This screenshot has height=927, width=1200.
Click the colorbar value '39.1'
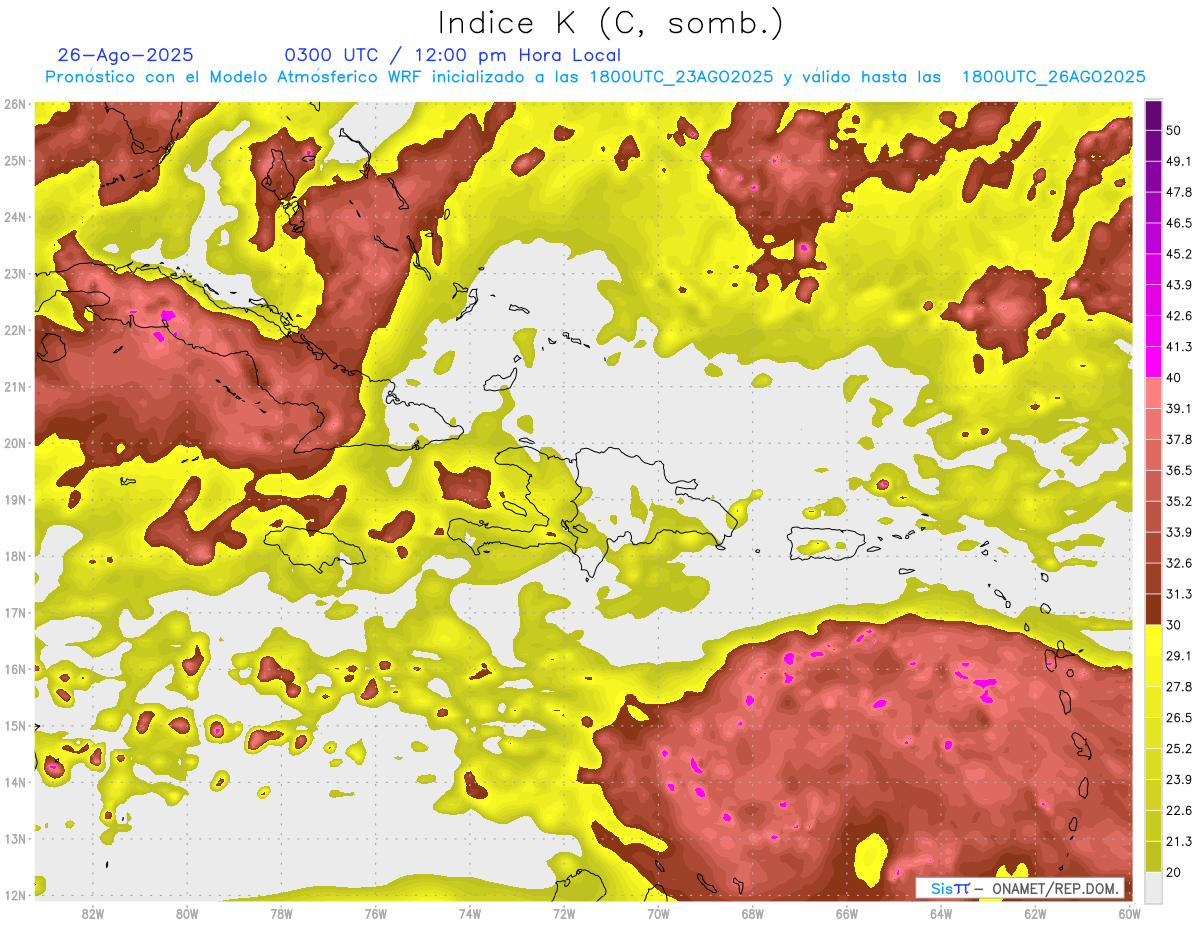pyautogui.click(x=1178, y=408)
